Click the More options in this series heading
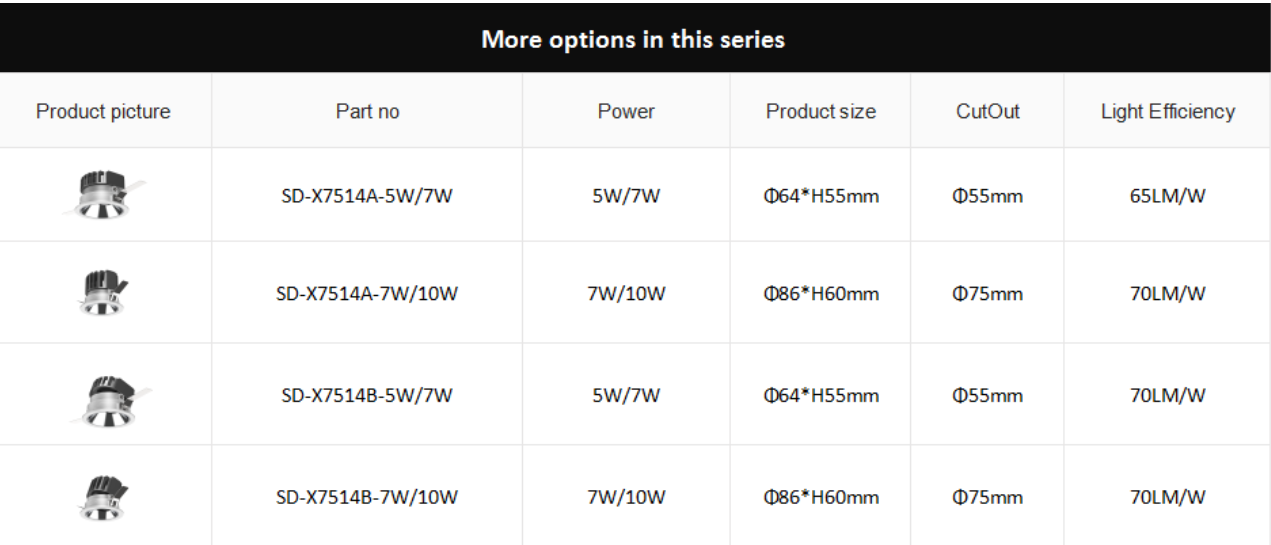This screenshot has height=545, width=1271. [633, 40]
